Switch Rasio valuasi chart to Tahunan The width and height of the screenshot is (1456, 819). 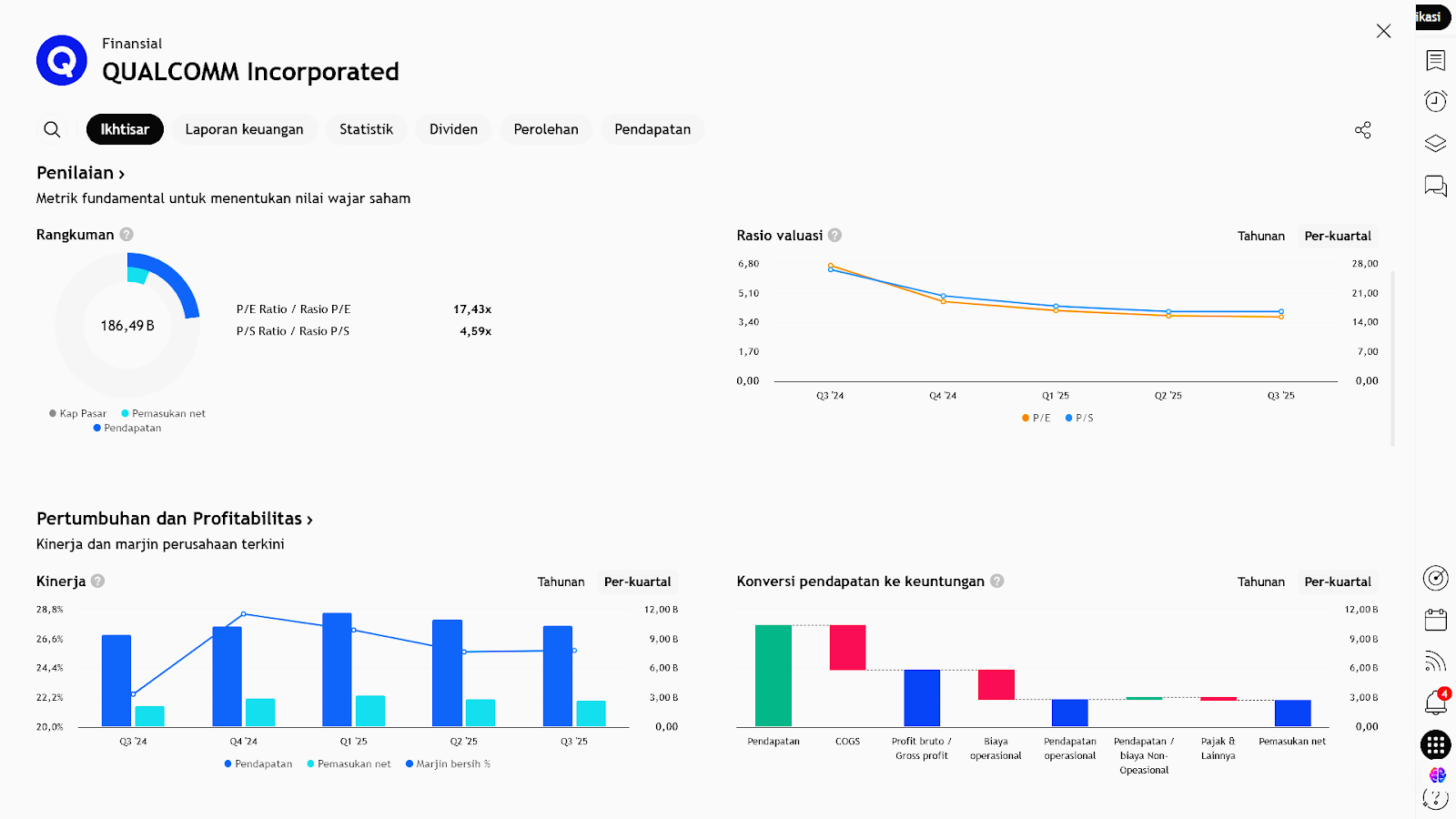coord(1260,236)
